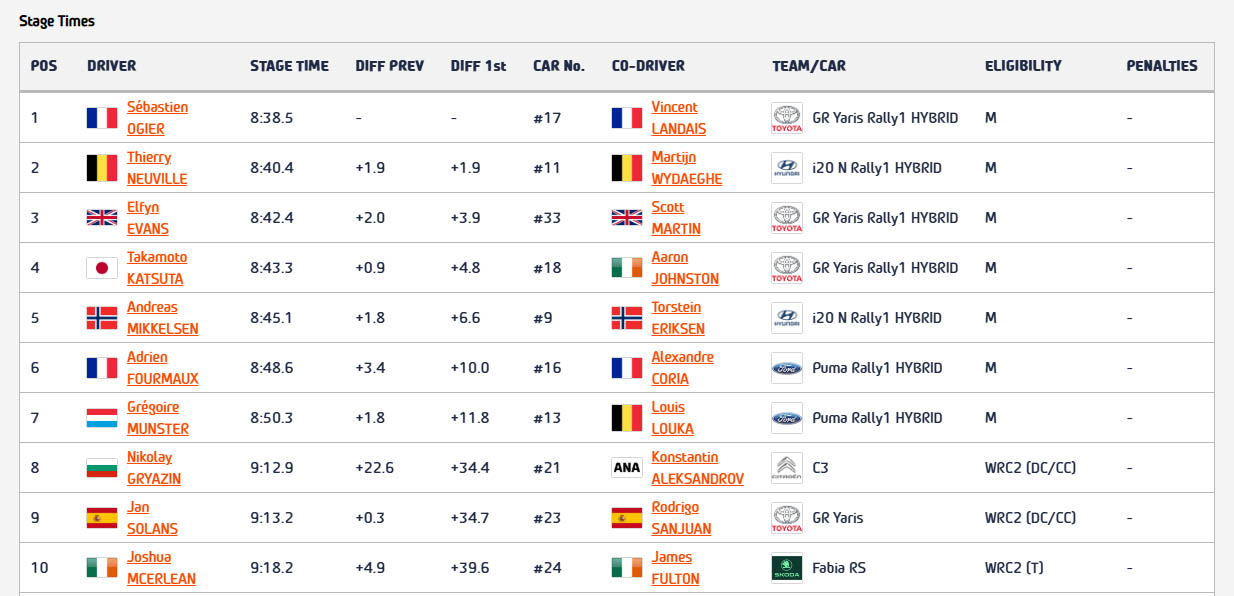Image resolution: width=1234 pixels, height=596 pixels.
Task: Open Joshua McErlean's driver link
Action: 160,568
